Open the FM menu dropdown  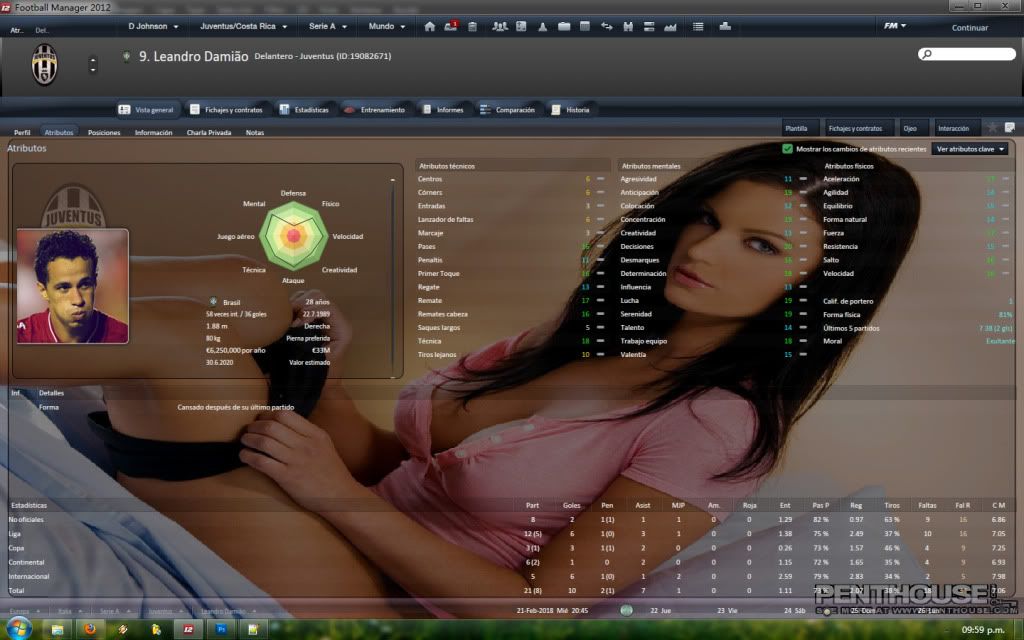(895, 26)
